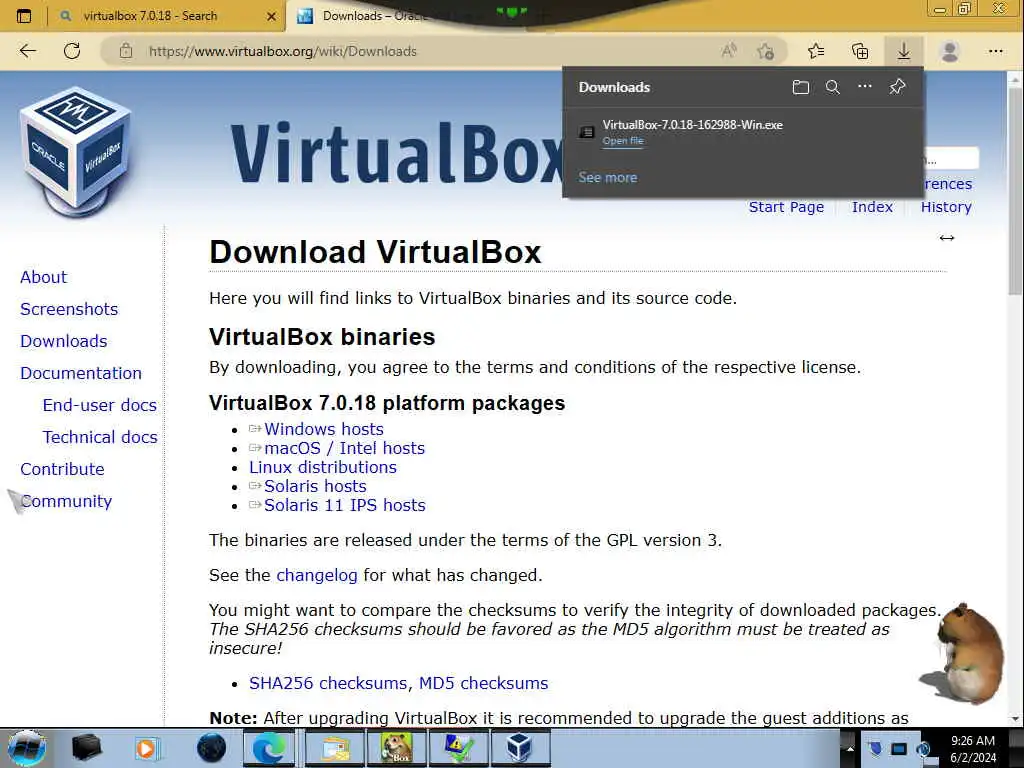Download Windows hosts package
1024x768 pixels.
[x=324, y=429]
